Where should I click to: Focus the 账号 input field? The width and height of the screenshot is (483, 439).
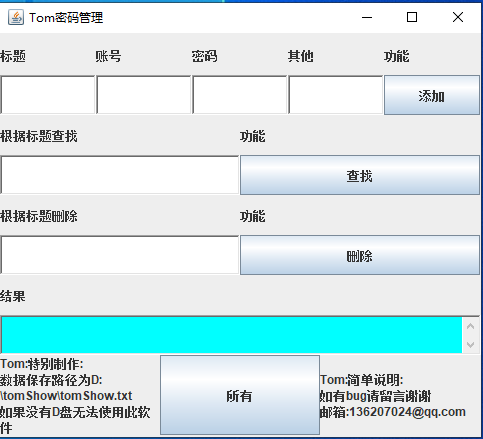tap(144, 95)
